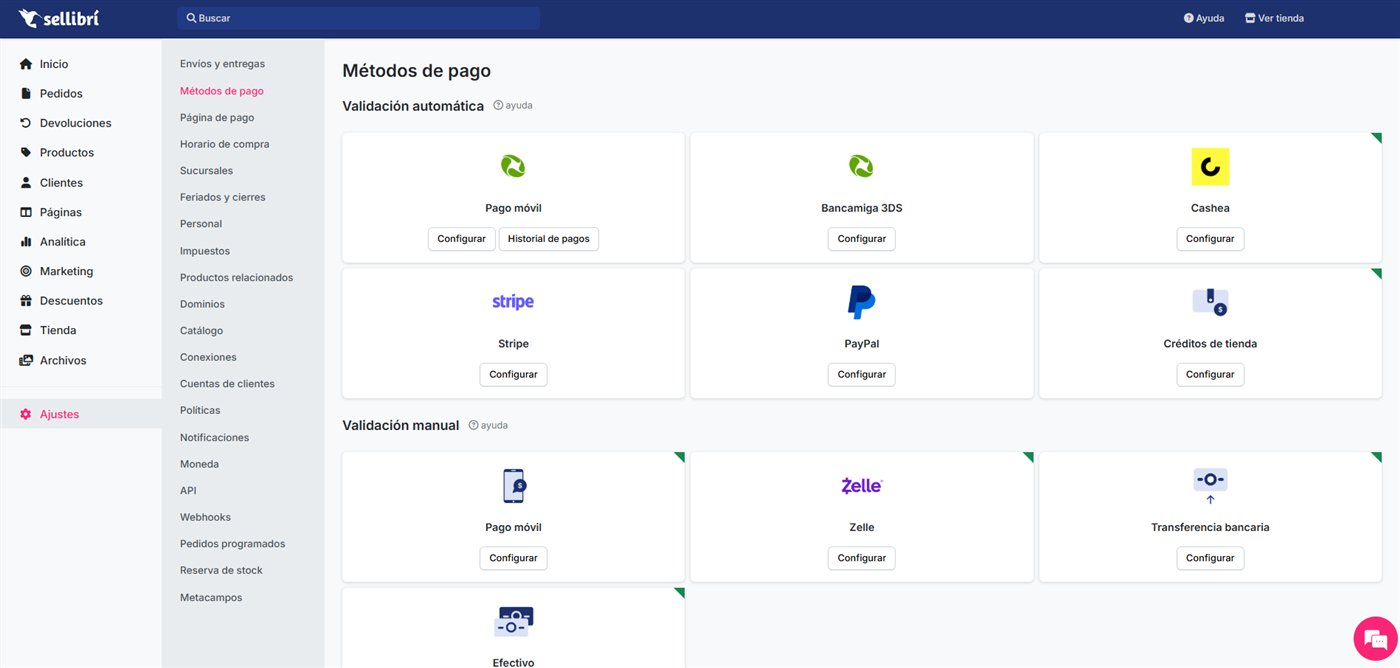Click the Marketing target icon
This screenshot has width=1400, height=668.
click(26, 271)
